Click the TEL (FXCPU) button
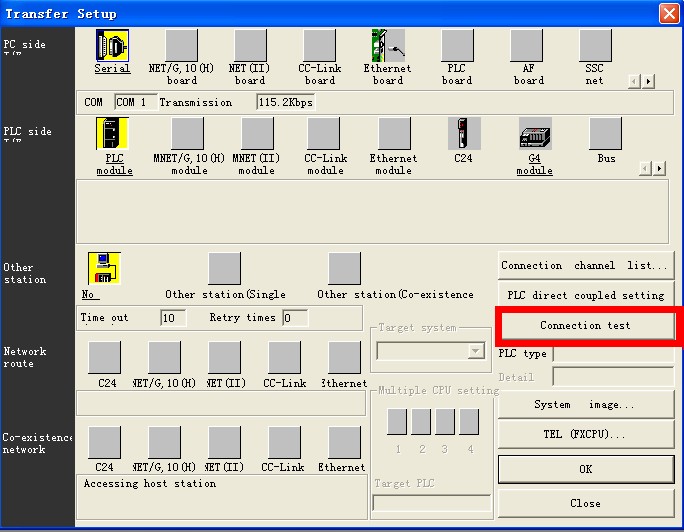This screenshot has width=684, height=532. (x=585, y=434)
